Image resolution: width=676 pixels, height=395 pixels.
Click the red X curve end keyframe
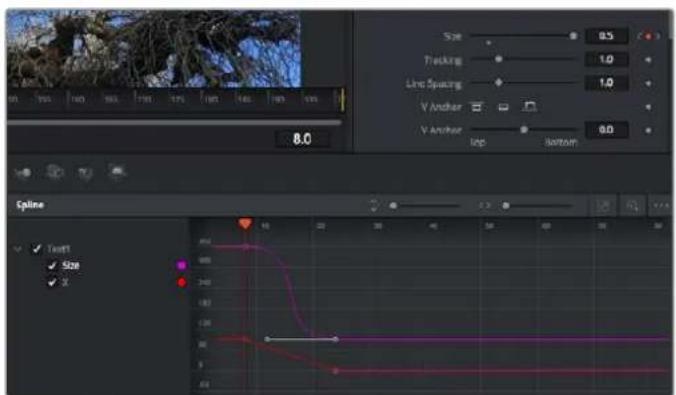coord(335,370)
